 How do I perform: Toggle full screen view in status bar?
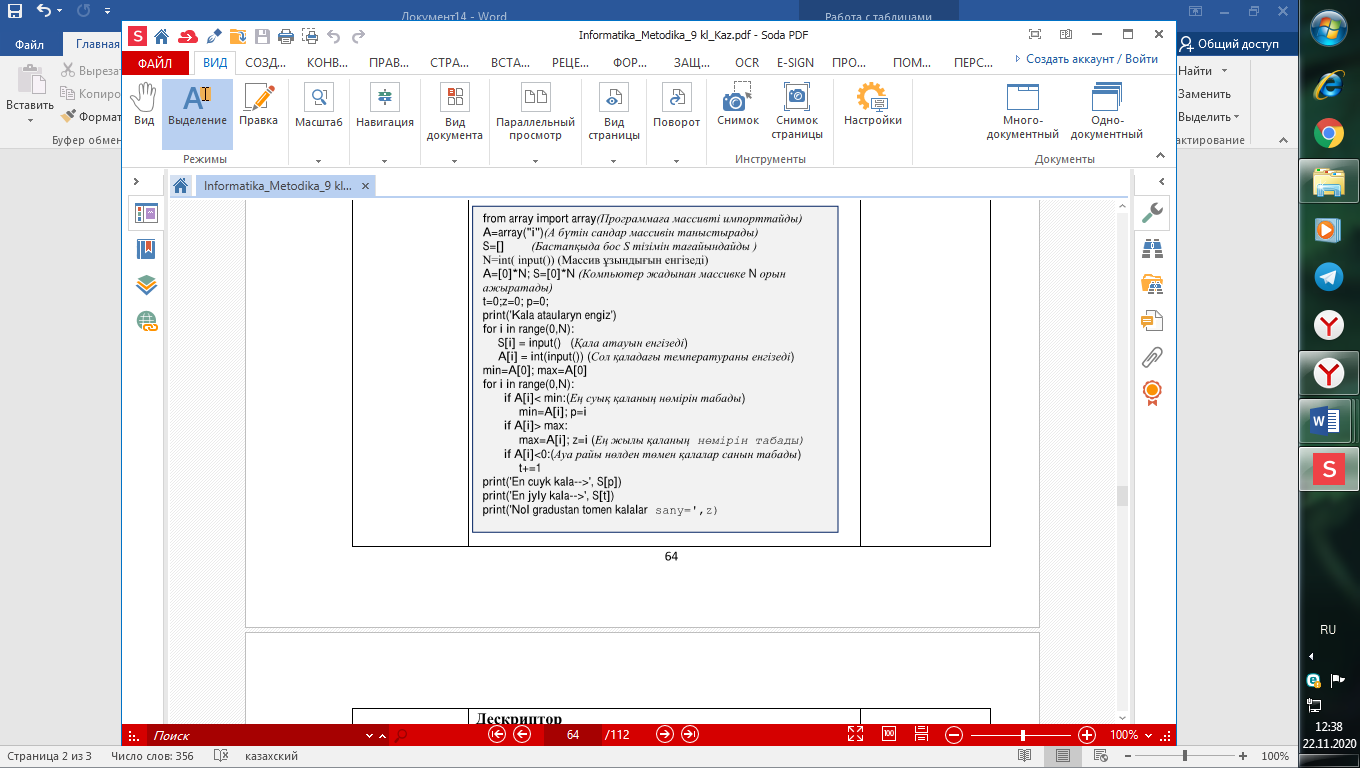pyautogui.click(x=855, y=734)
